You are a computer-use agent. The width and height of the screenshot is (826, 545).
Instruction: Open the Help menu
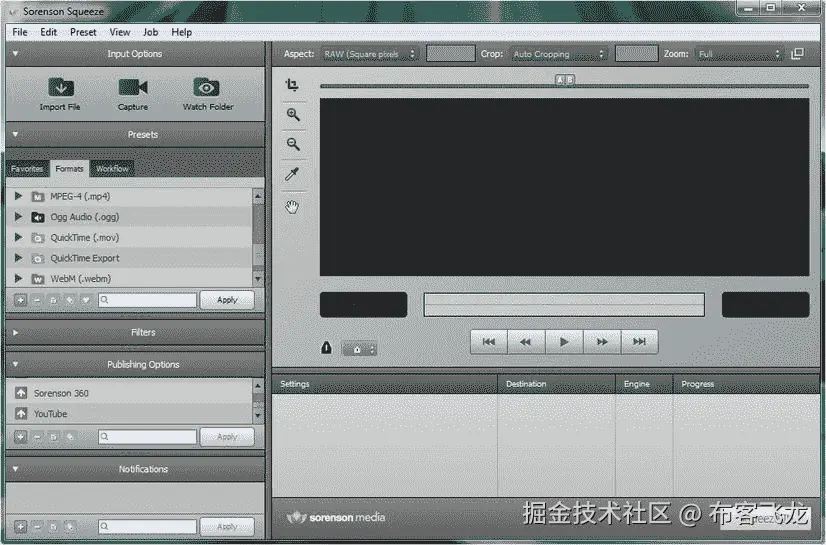(x=181, y=32)
